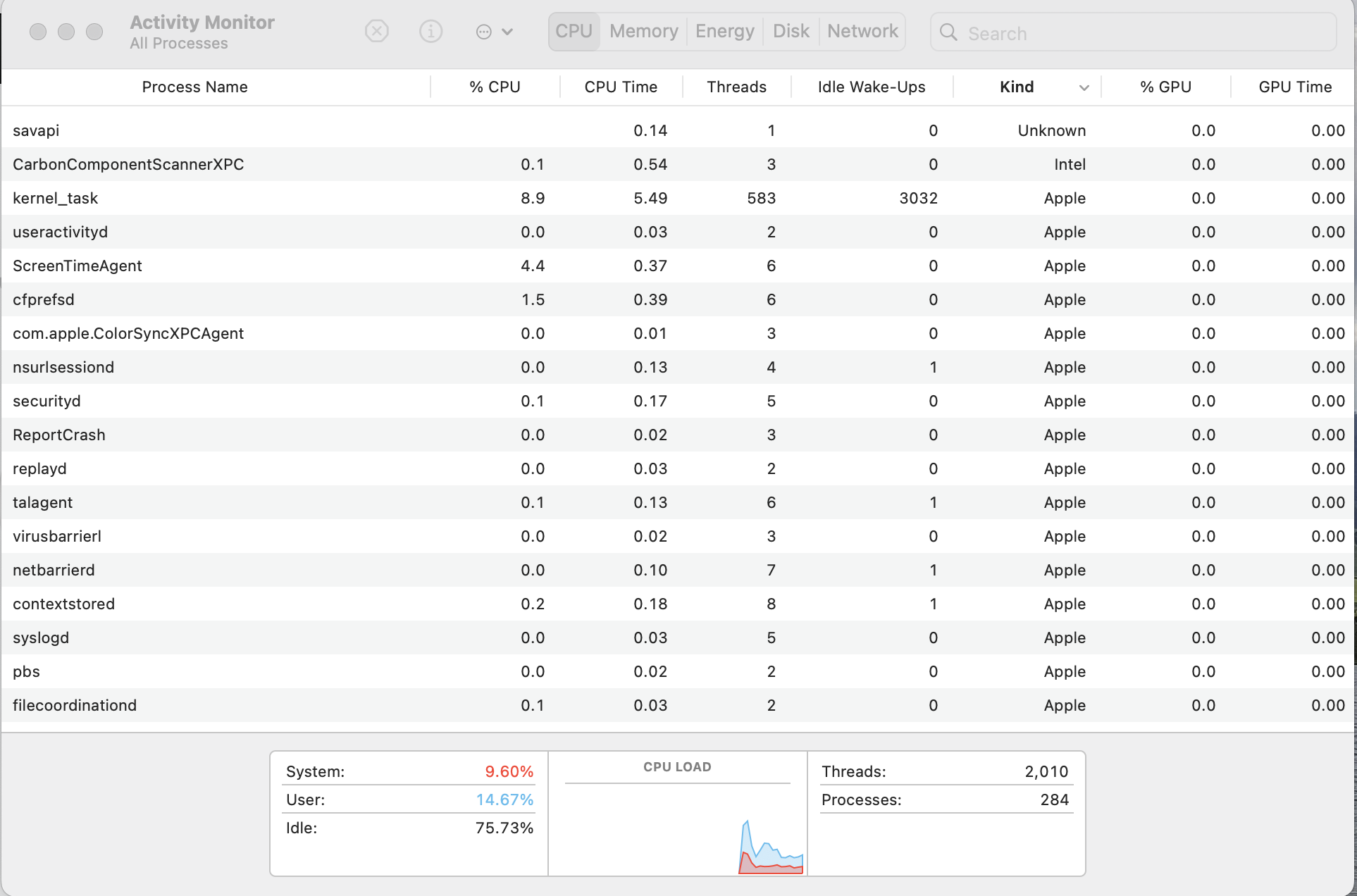Screen dimensions: 1357x896
Task: Click the stop process icon
Action: click(377, 32)
